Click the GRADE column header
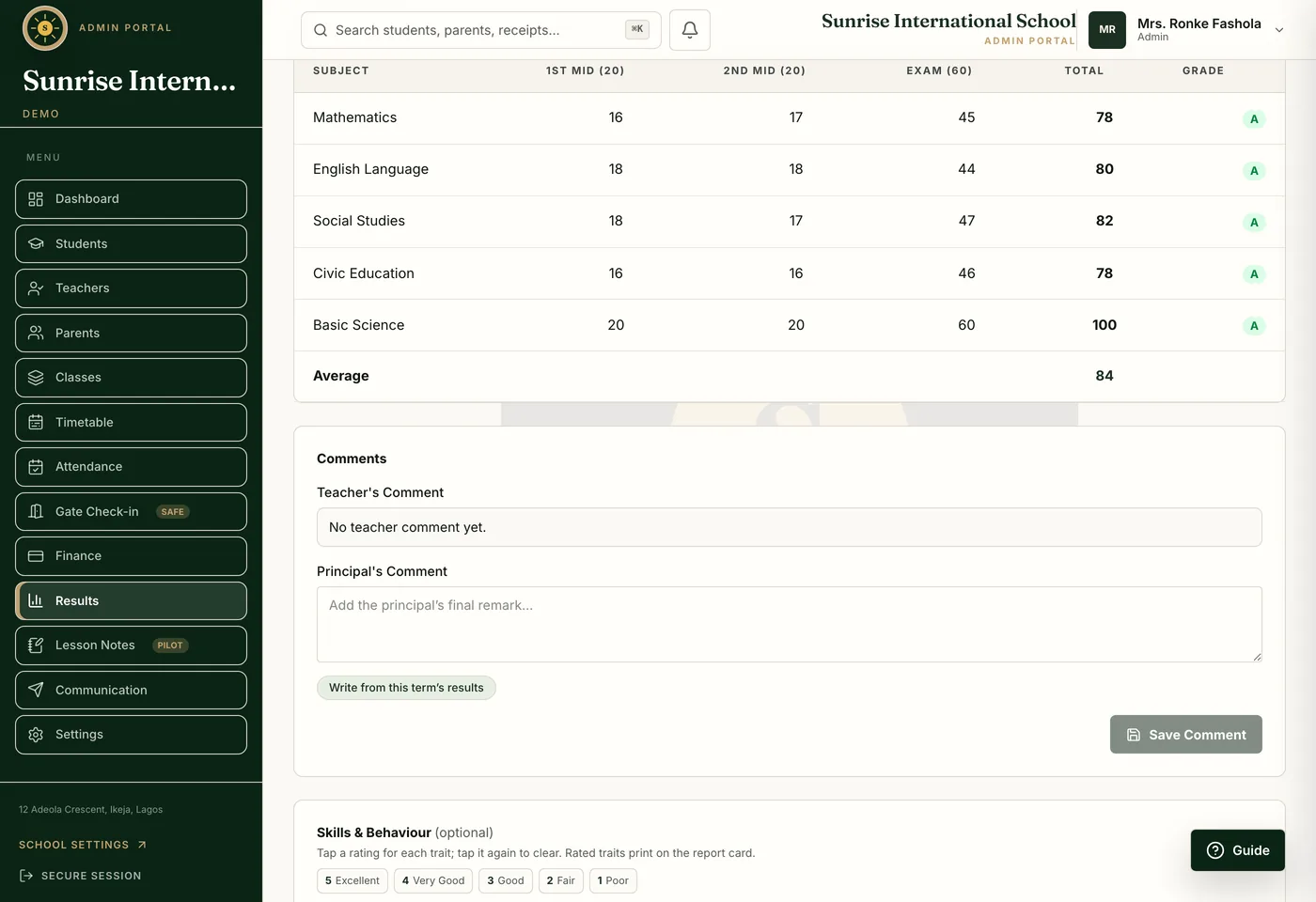1316x902 pixels. click(1203, 70)
